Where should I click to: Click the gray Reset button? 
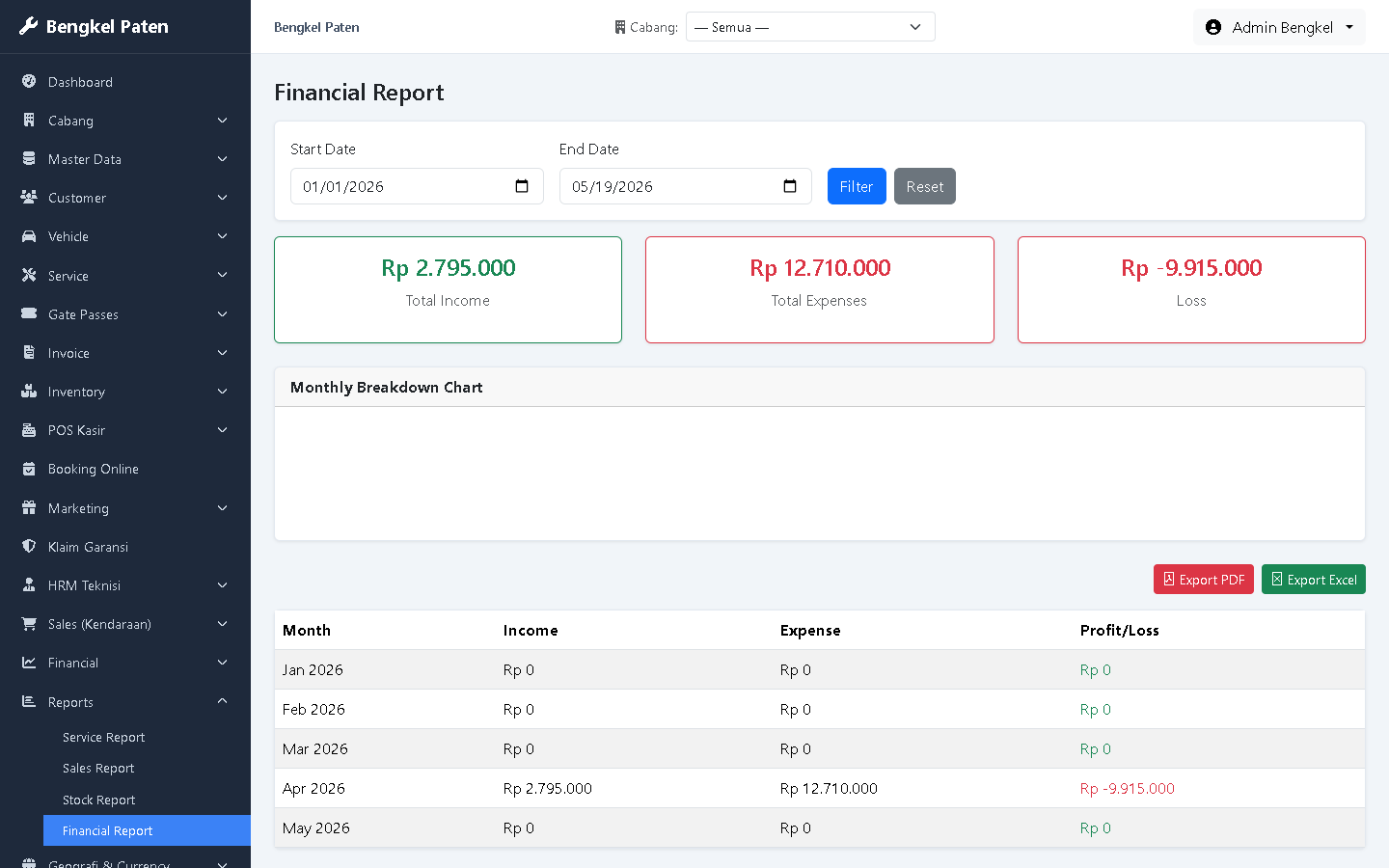(925, 186)
